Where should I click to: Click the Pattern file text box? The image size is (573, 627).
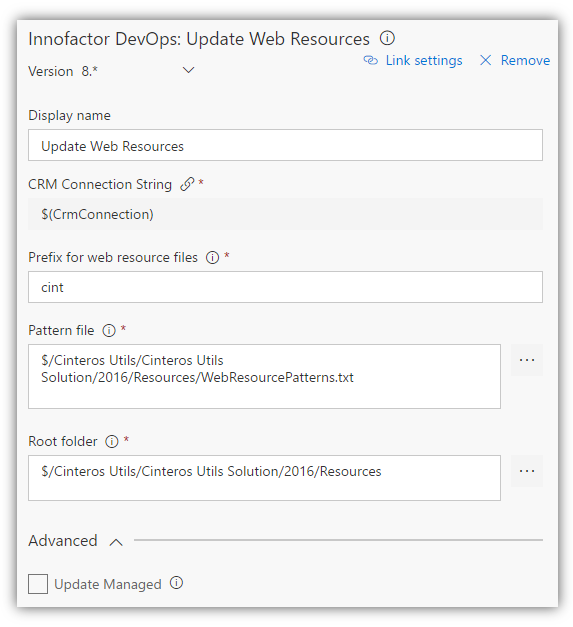[264, 376]
